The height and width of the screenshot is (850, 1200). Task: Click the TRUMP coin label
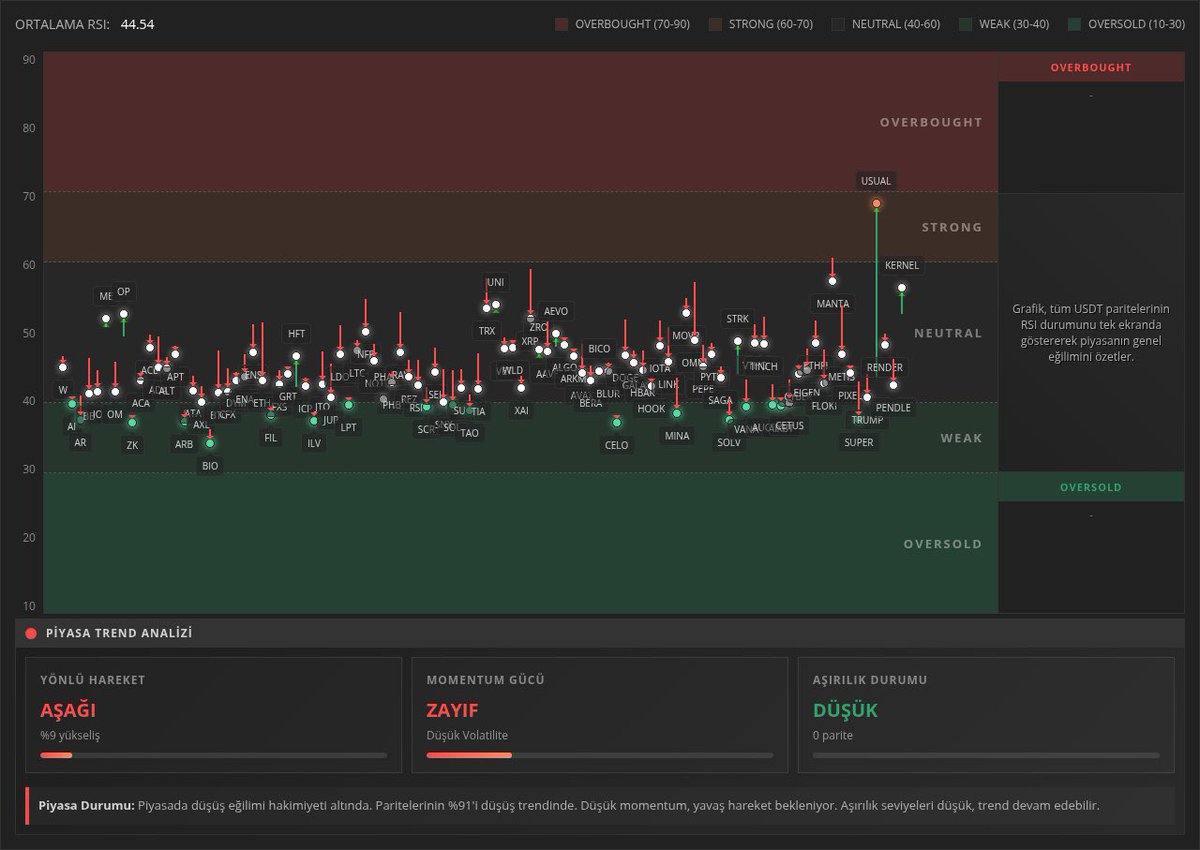click(x=868, y=420)
